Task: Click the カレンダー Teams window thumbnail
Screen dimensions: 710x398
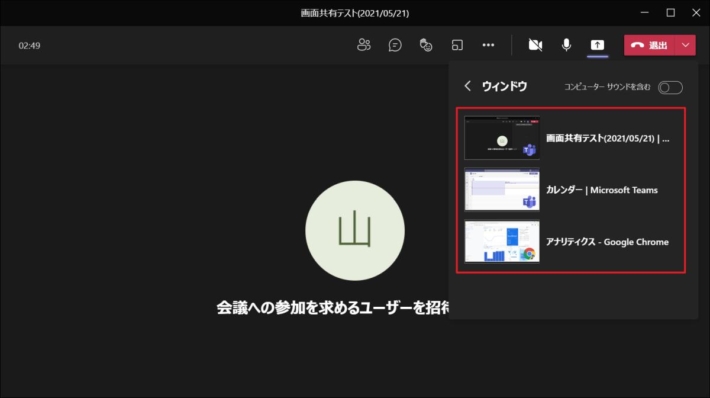Action: pos(502,190)
